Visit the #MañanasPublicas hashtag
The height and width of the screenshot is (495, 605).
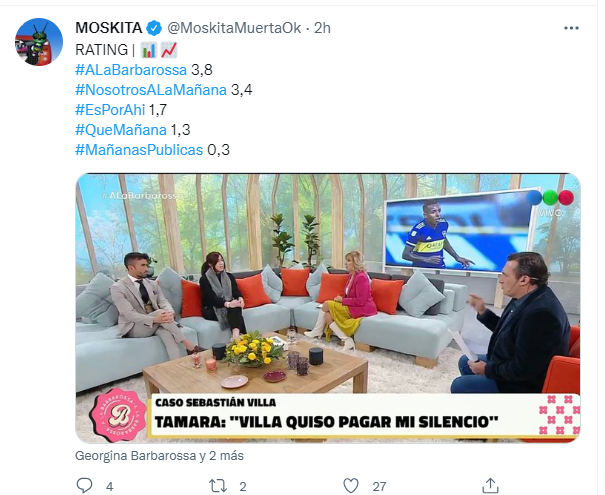[139, 150]
